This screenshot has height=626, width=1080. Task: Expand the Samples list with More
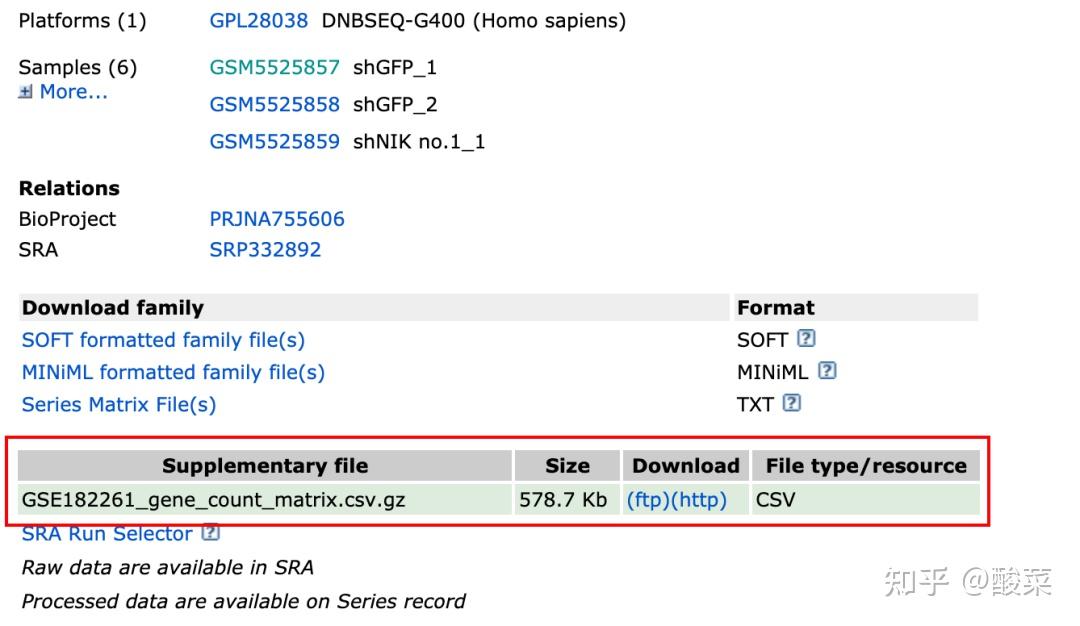click(x=72, y=92)
